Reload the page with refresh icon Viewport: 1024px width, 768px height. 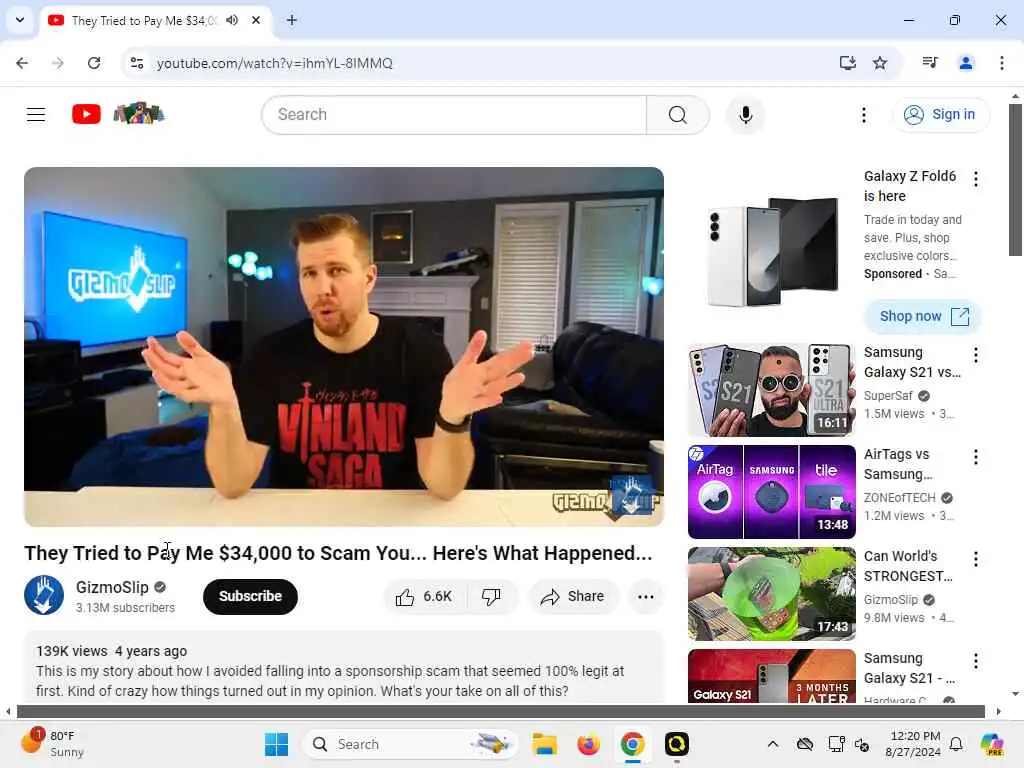(94, 63)
